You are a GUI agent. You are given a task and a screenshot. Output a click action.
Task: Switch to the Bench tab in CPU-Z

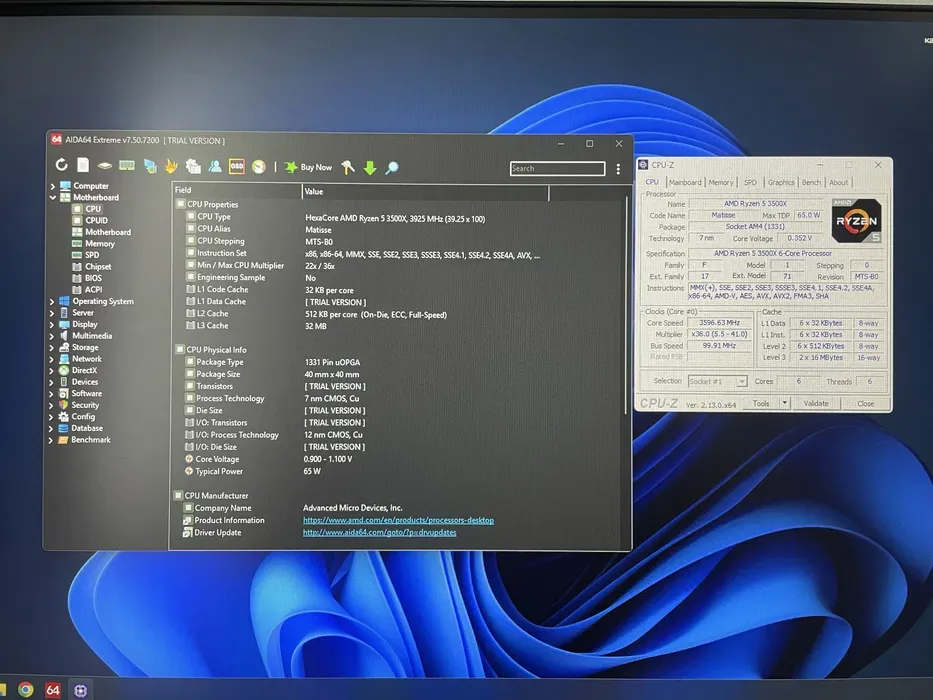click(x=811, y=183)
